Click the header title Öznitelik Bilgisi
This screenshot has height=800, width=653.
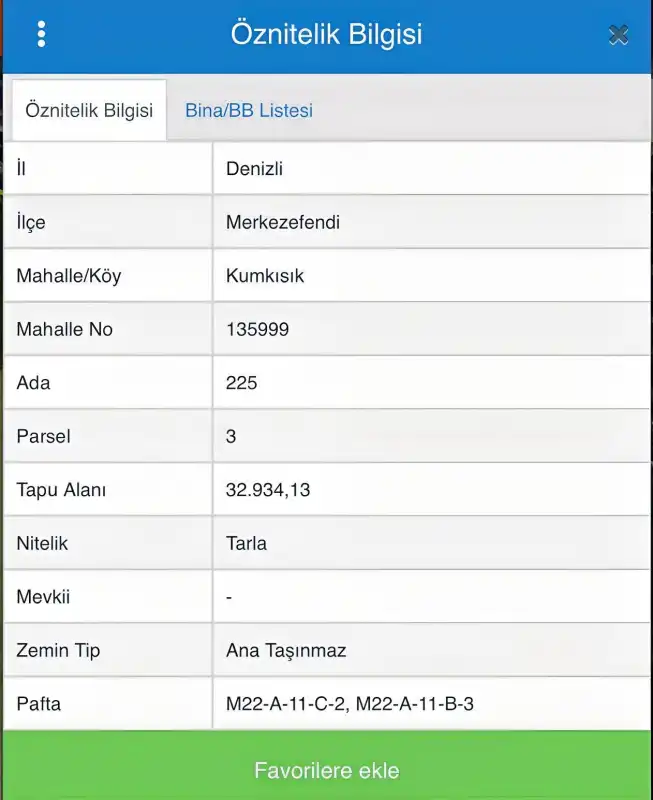click(x=326, y=34)
